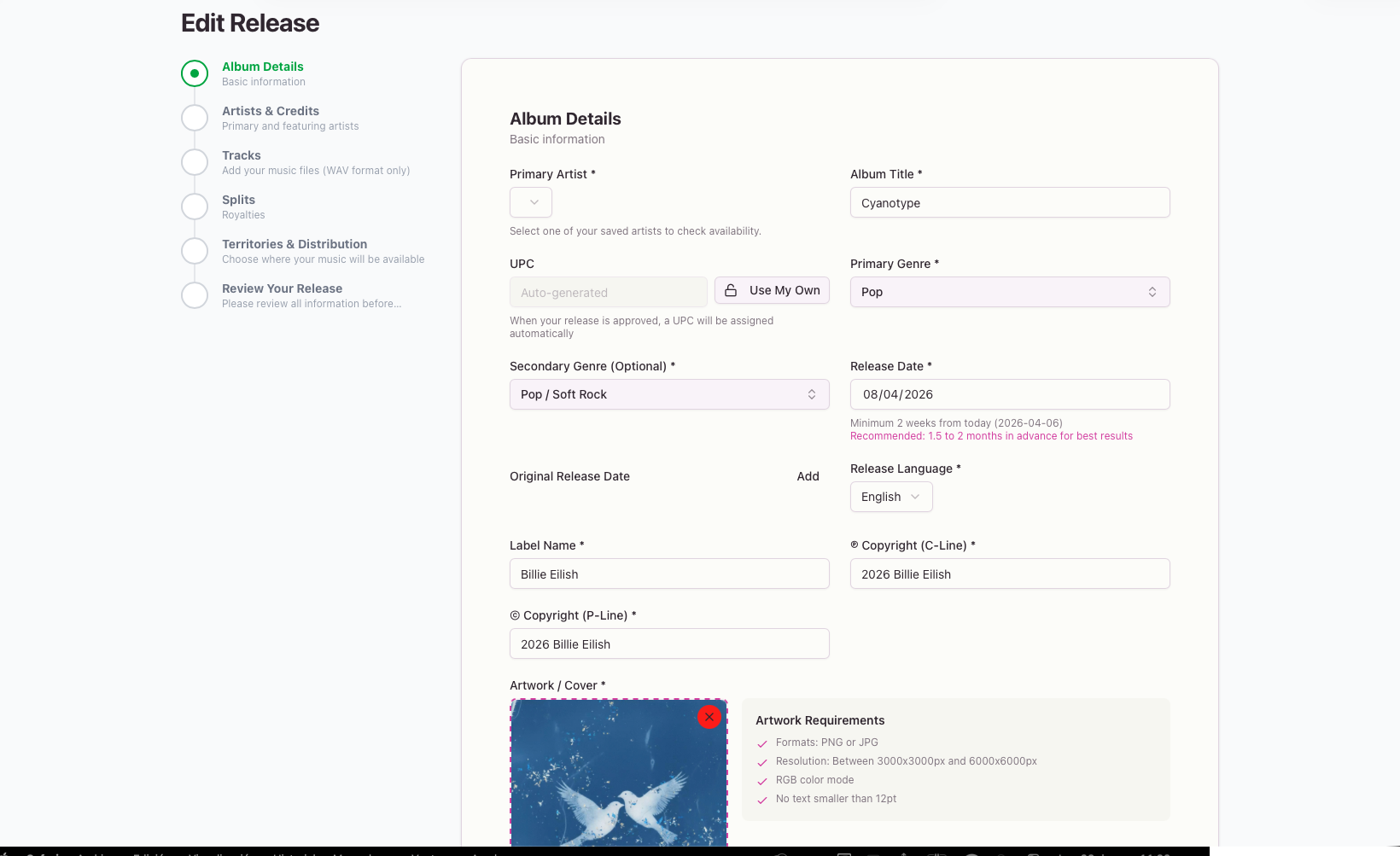Click the Release Date field

(1010, 394)
